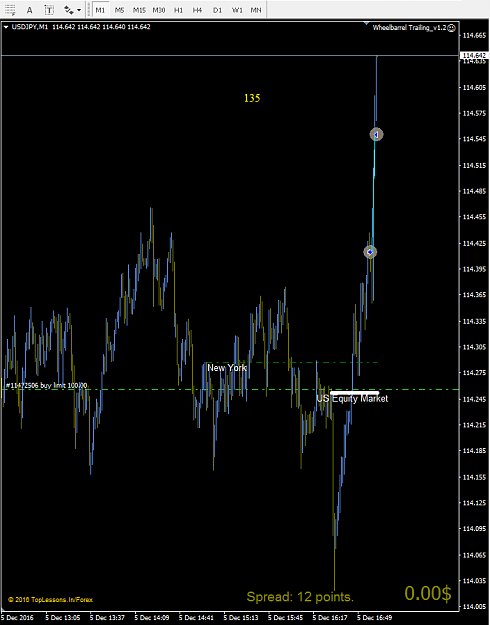
Task: Switch to D1 daily timeframe
Action: 217,10
